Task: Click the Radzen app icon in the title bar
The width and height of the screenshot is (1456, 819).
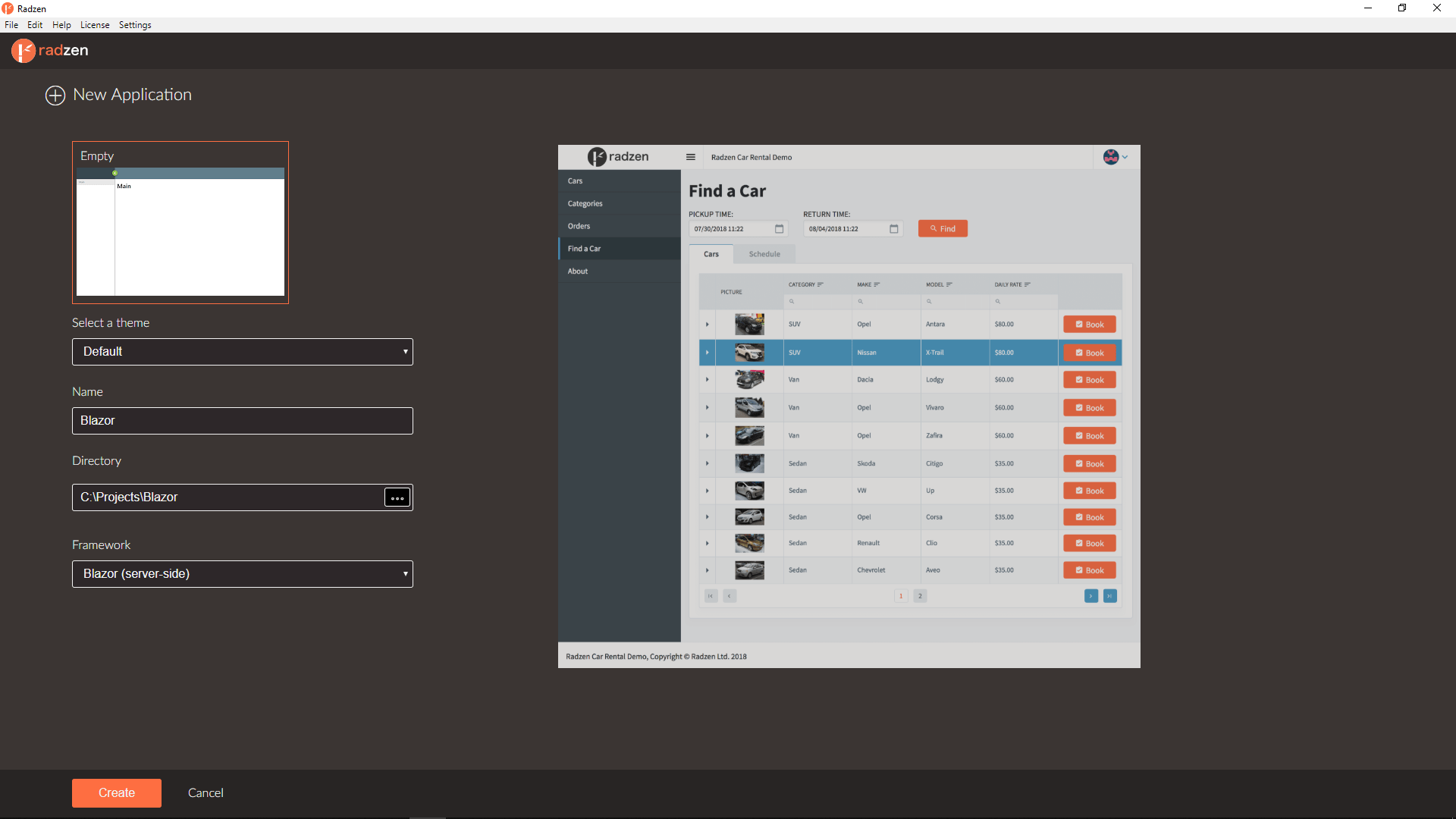Action: coord(8,8)
